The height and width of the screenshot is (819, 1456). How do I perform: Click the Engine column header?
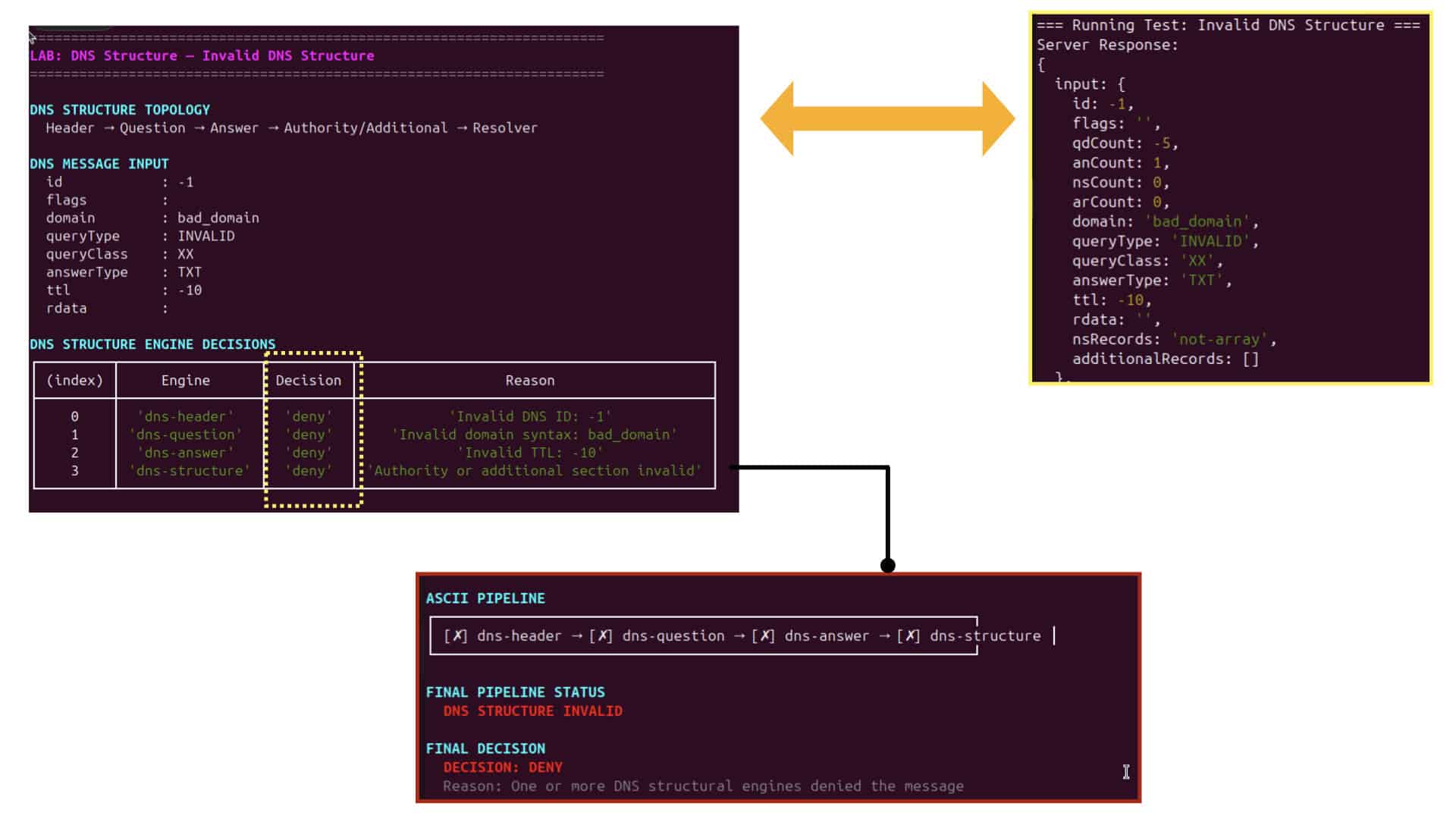point(186,381)
